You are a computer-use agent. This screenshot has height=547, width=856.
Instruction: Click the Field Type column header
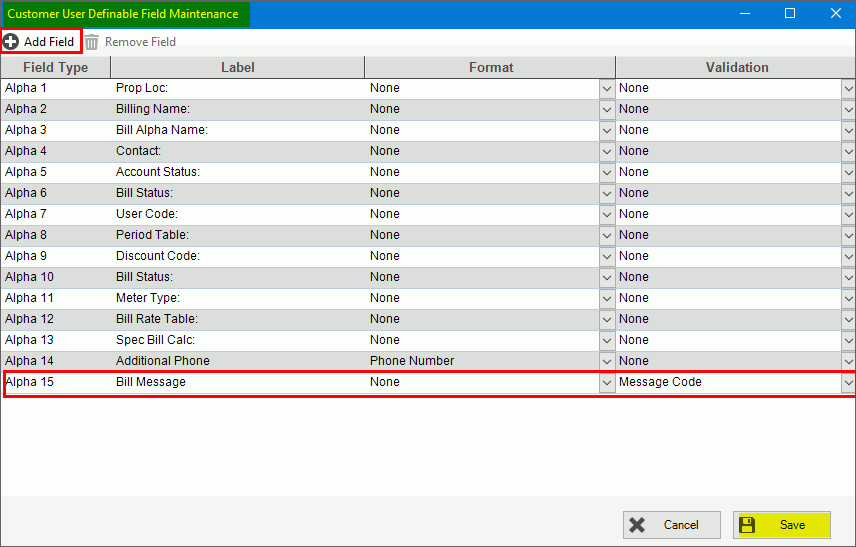55,67
